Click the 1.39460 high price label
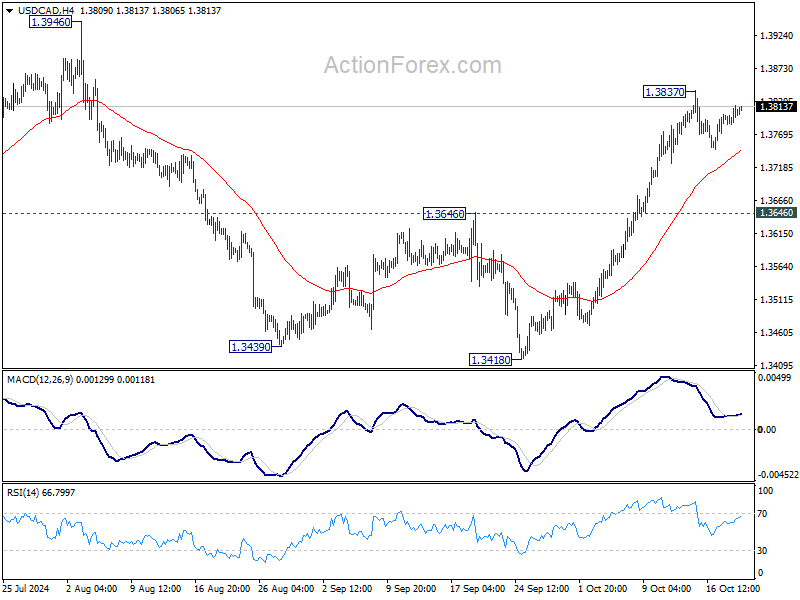Screen dimensions: 800x600 pyautogui.click(x=51, y=22)
